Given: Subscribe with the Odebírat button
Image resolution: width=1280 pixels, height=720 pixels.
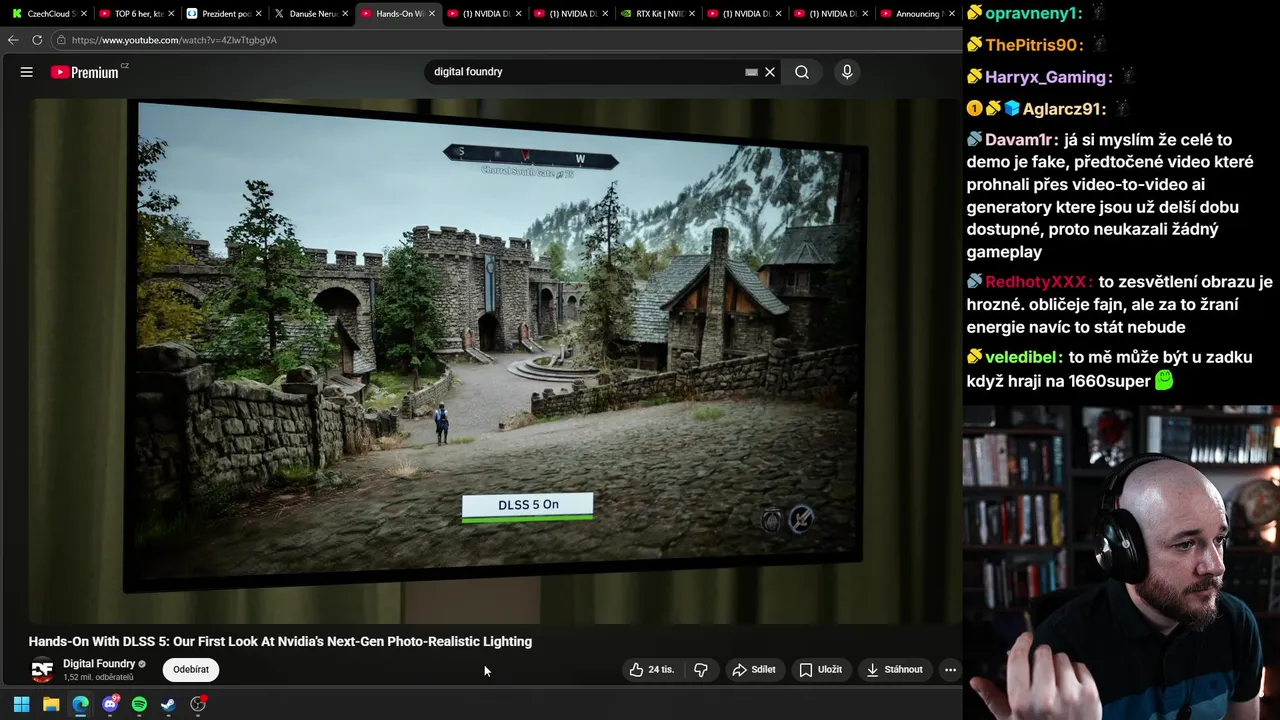Looking at the screenshot, I should pos(191,670).
